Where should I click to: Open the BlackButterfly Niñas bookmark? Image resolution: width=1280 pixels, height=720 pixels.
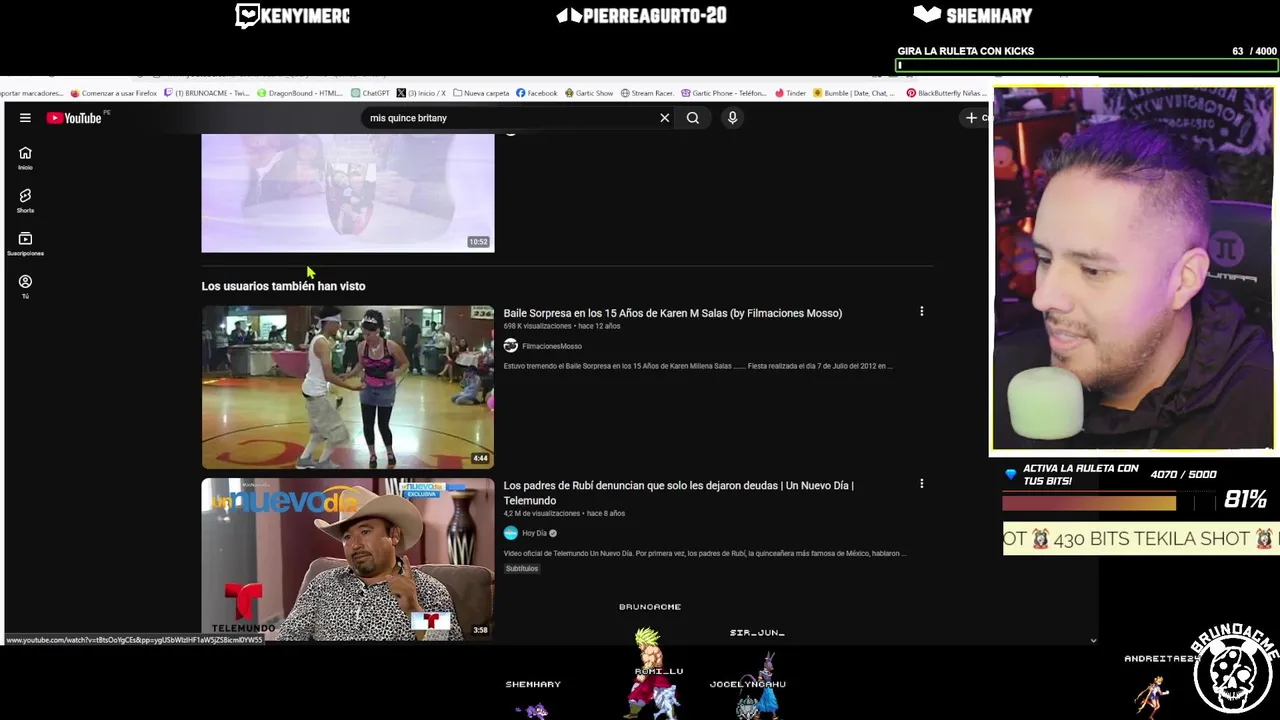(x=948, y=93)
